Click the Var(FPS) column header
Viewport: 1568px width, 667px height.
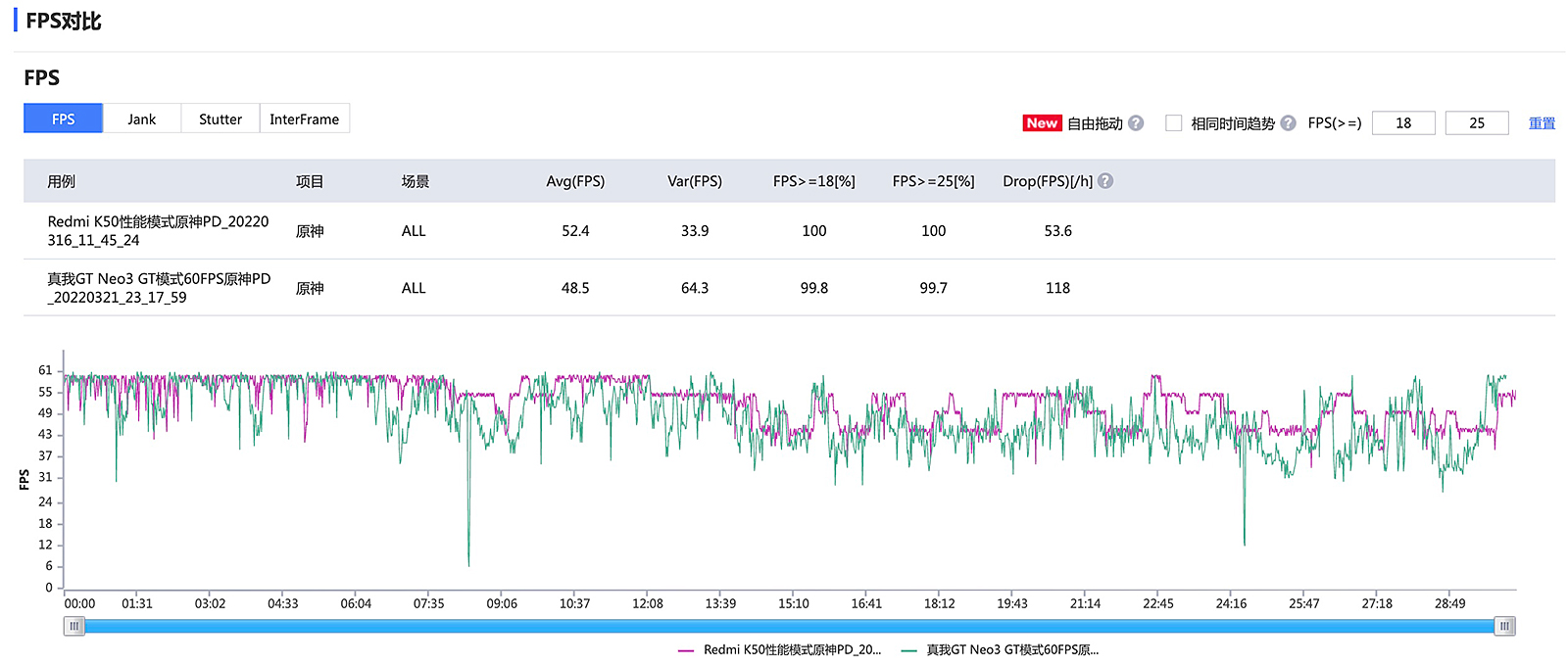pos(695,181)
